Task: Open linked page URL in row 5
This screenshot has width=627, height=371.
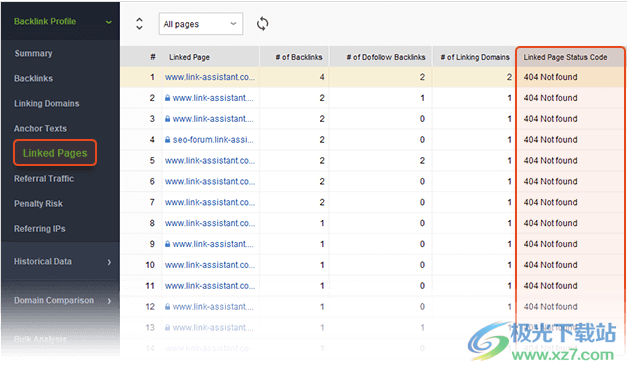Action: click(210, 160)
